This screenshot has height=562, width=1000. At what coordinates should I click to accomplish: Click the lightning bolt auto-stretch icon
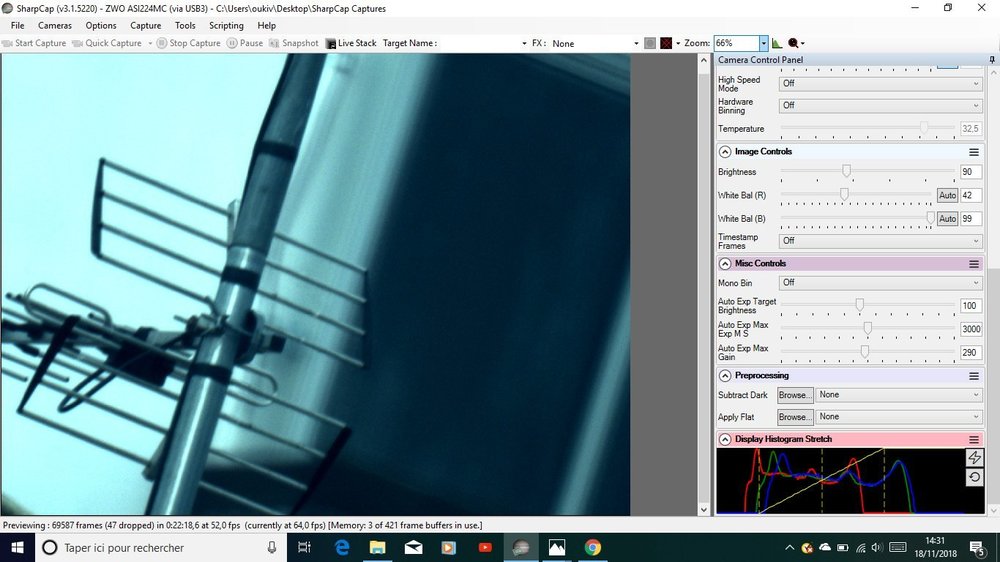974,457
